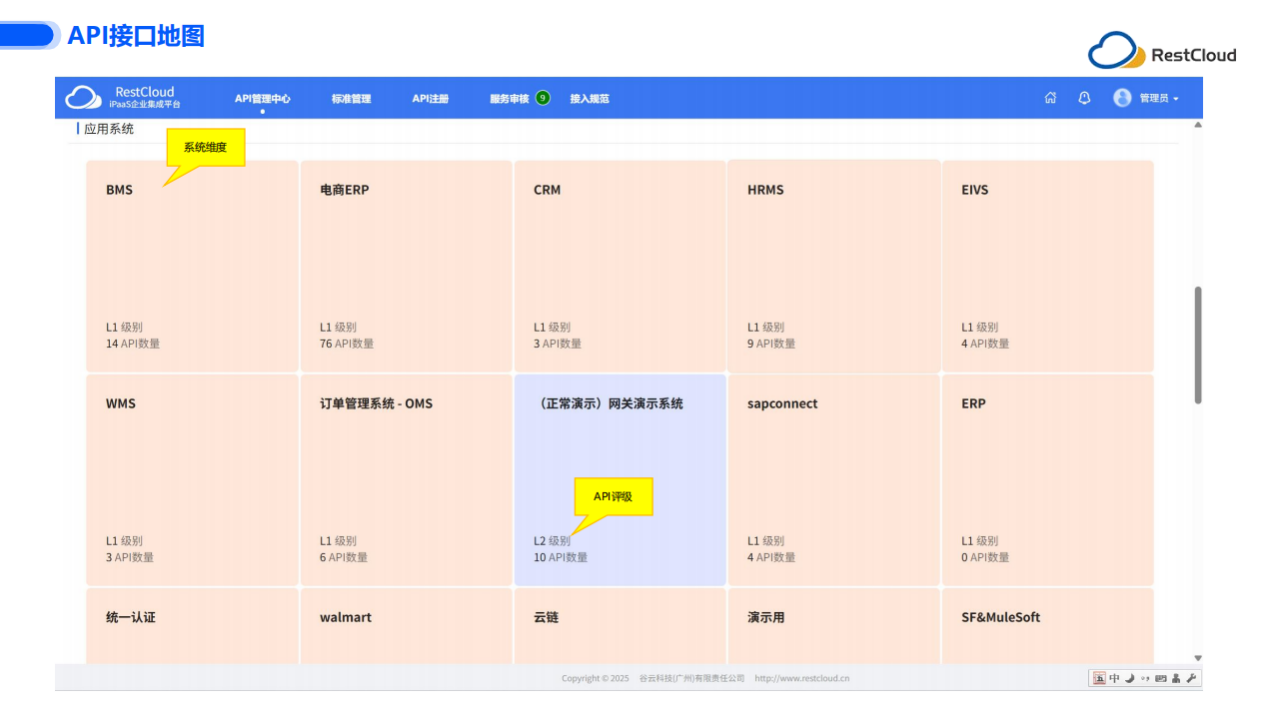Click the Wubi input method icon

[1100, 678]
